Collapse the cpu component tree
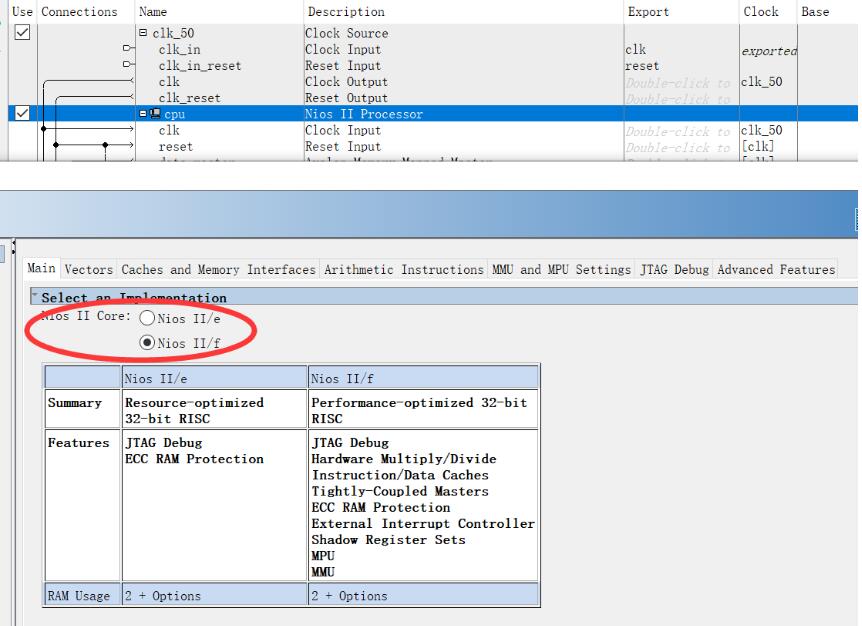The height and width of the screenshot is (626, 862). click(143, 114)
